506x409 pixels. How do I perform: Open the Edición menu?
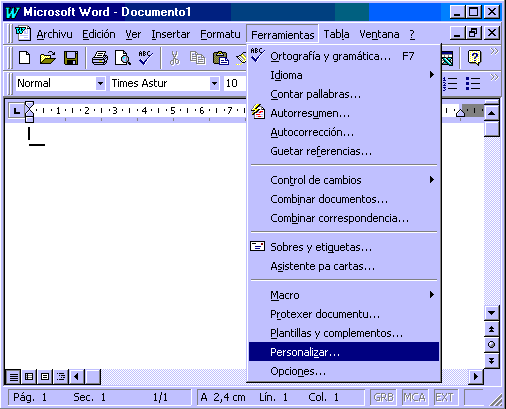[x=99, y=34]
